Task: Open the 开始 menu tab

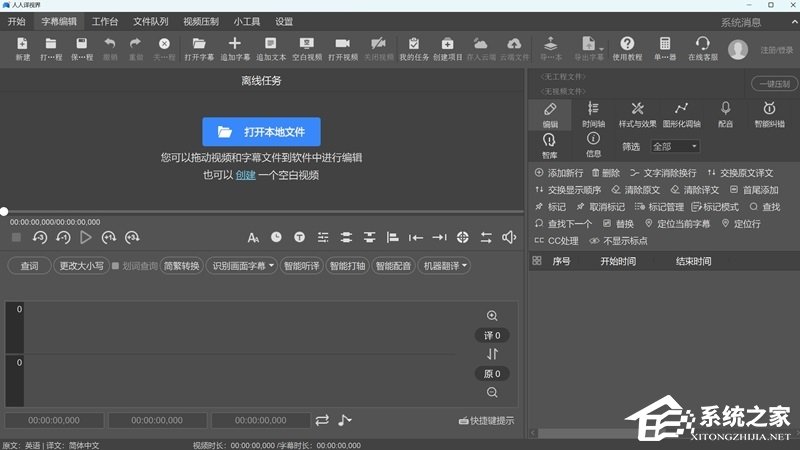Action: pyautogui.click(x=16, y=21)
